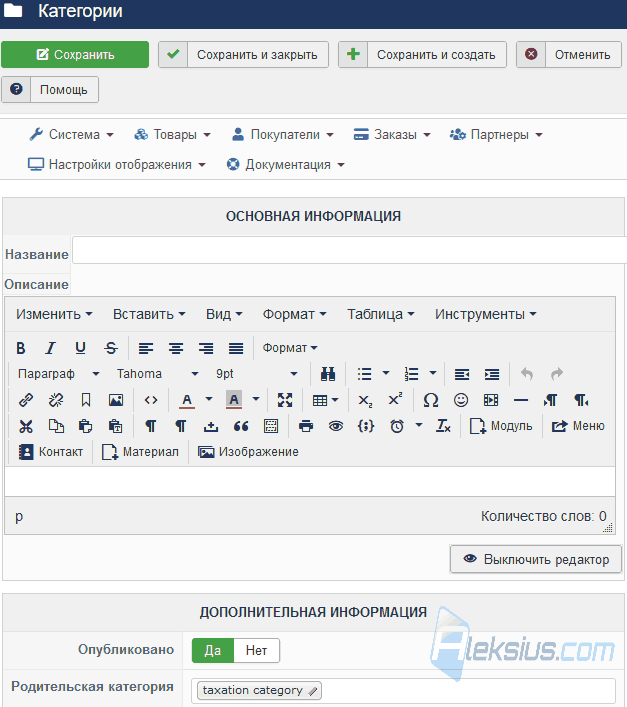The height and width of the screenshot is (707, 627).
Task: Open Настройки отображения menu
Action: tap(117, 165)
